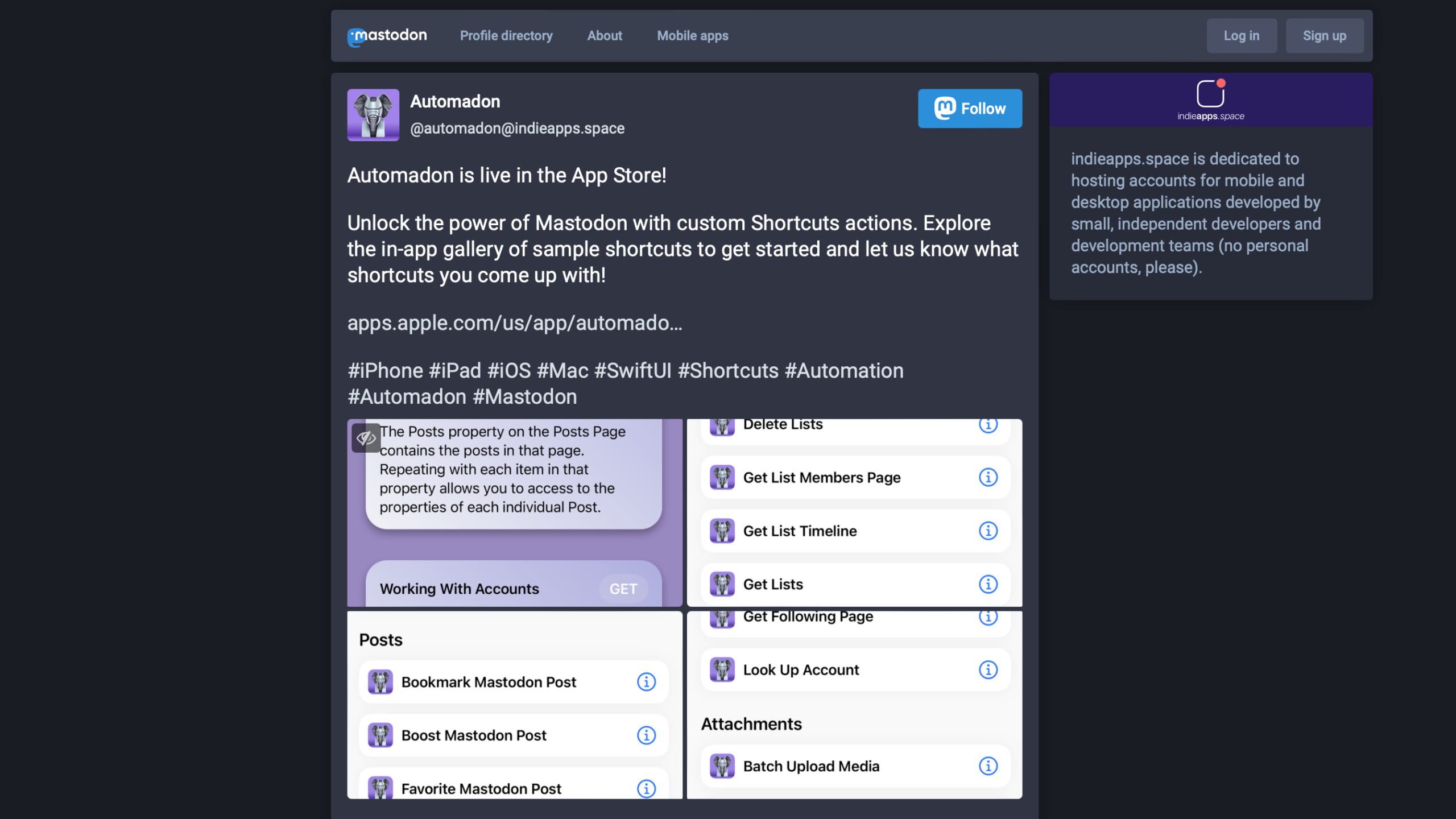Click the elephant icon beside Look Up Account

click(722, 670)
